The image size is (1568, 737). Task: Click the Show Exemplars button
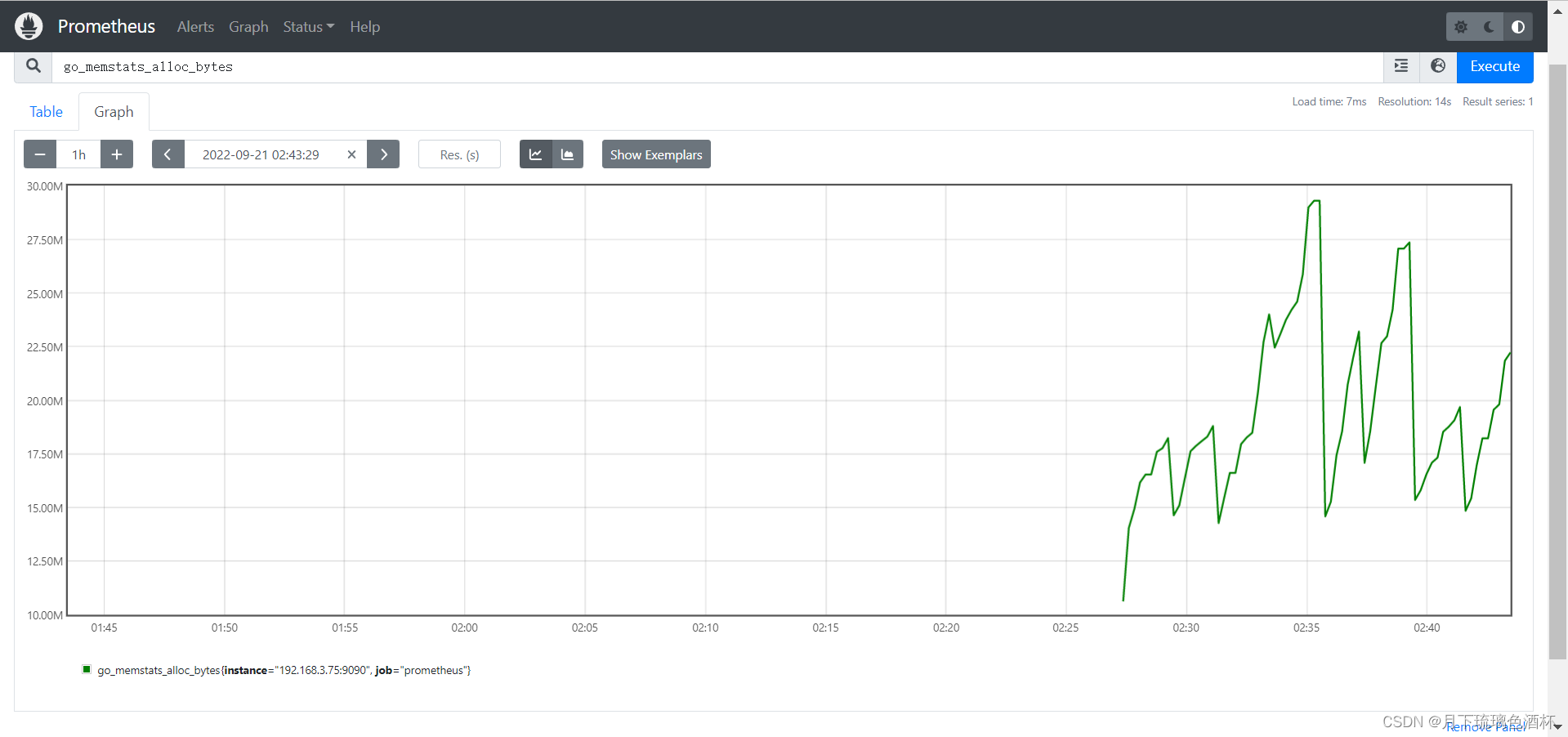click(656, 154)
